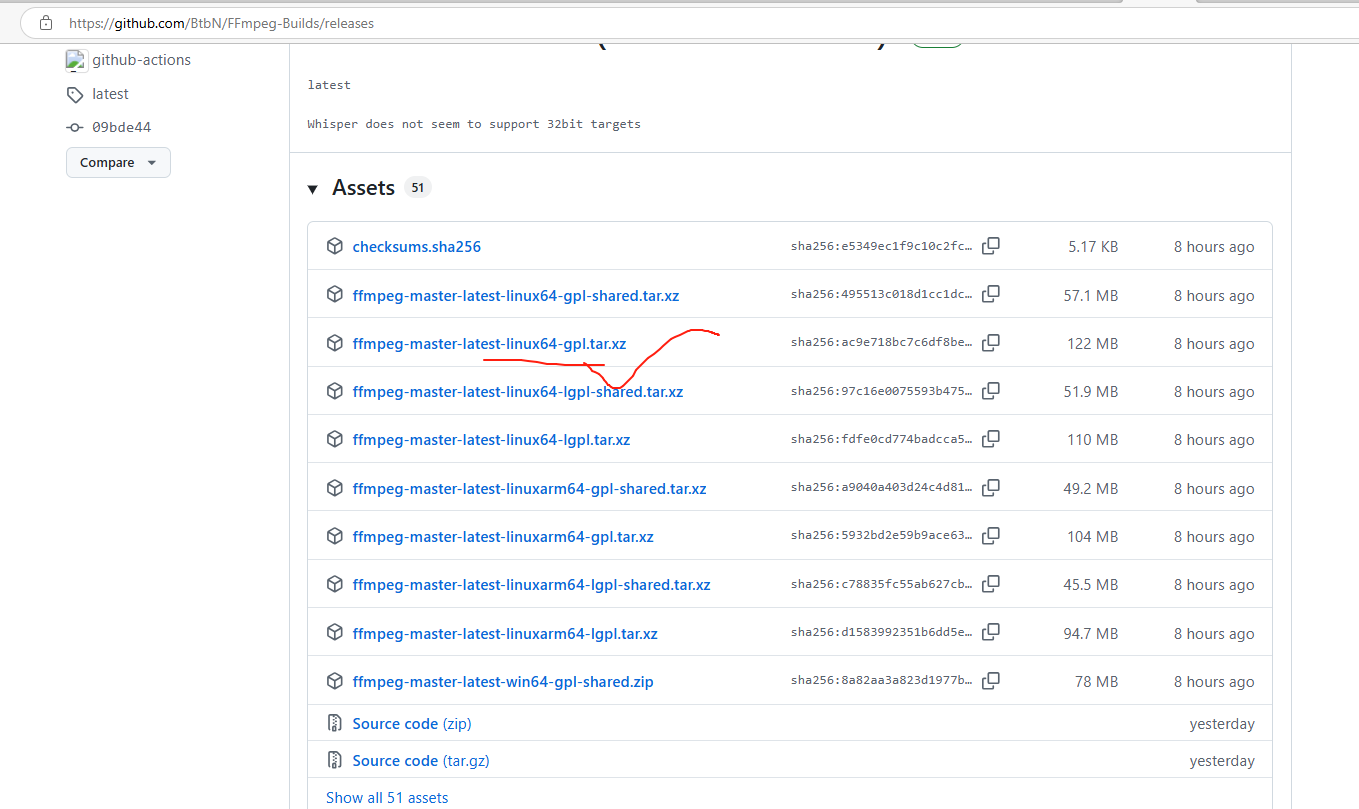Download Source code (tar.gz)
Image resolution: width=1359 pixels, height=809 pixels.
click(421, 761)
